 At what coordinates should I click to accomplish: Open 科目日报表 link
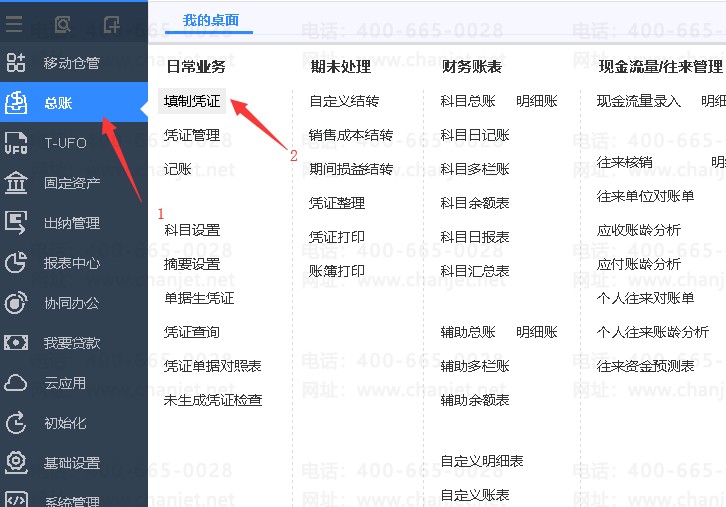475,237
